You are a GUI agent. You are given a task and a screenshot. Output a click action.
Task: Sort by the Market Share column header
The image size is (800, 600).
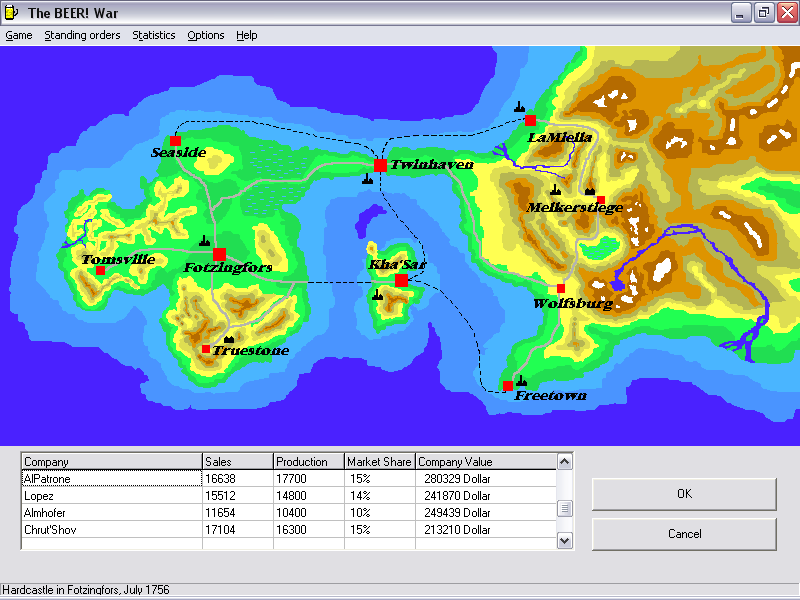tap(379, 462)
